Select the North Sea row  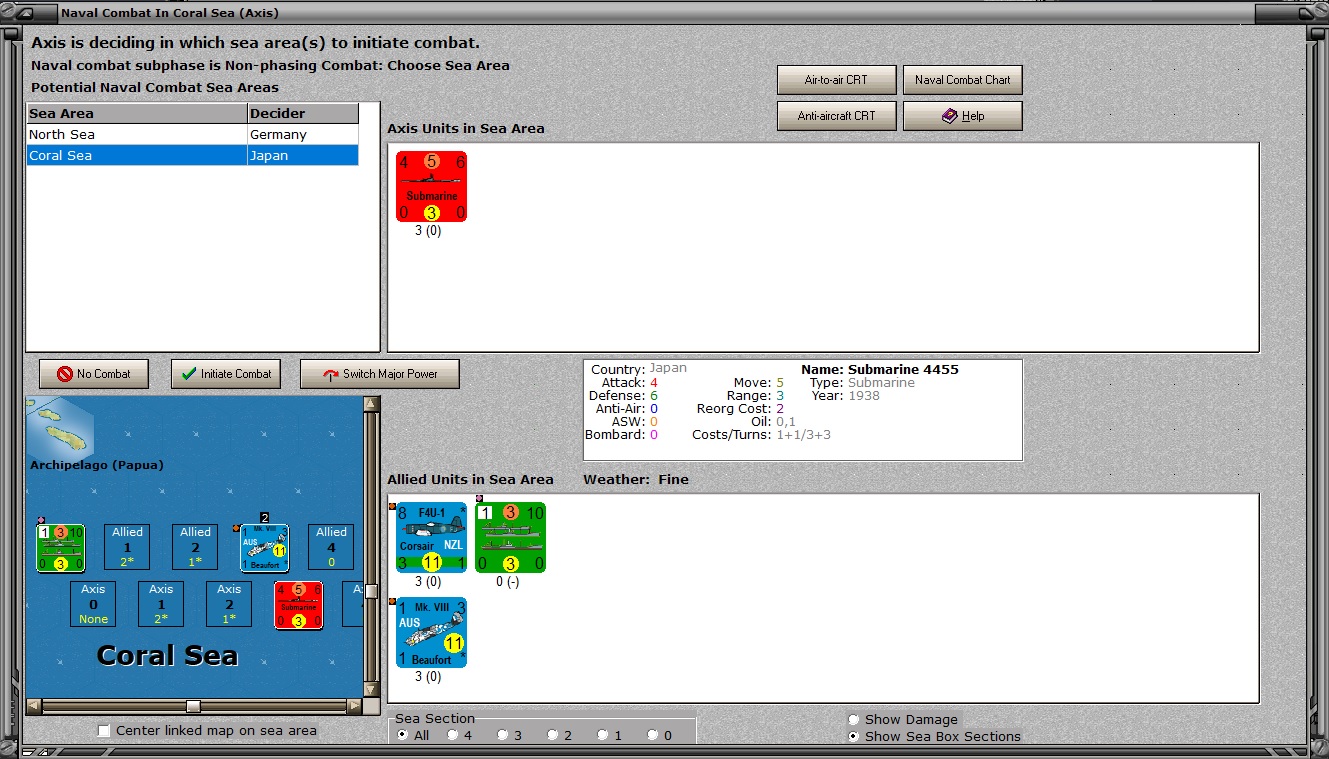(x=192, y=134)
